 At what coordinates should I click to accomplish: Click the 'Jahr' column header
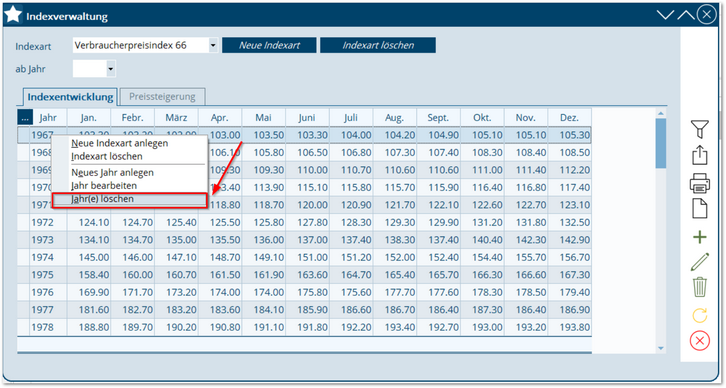coord(49,118)
